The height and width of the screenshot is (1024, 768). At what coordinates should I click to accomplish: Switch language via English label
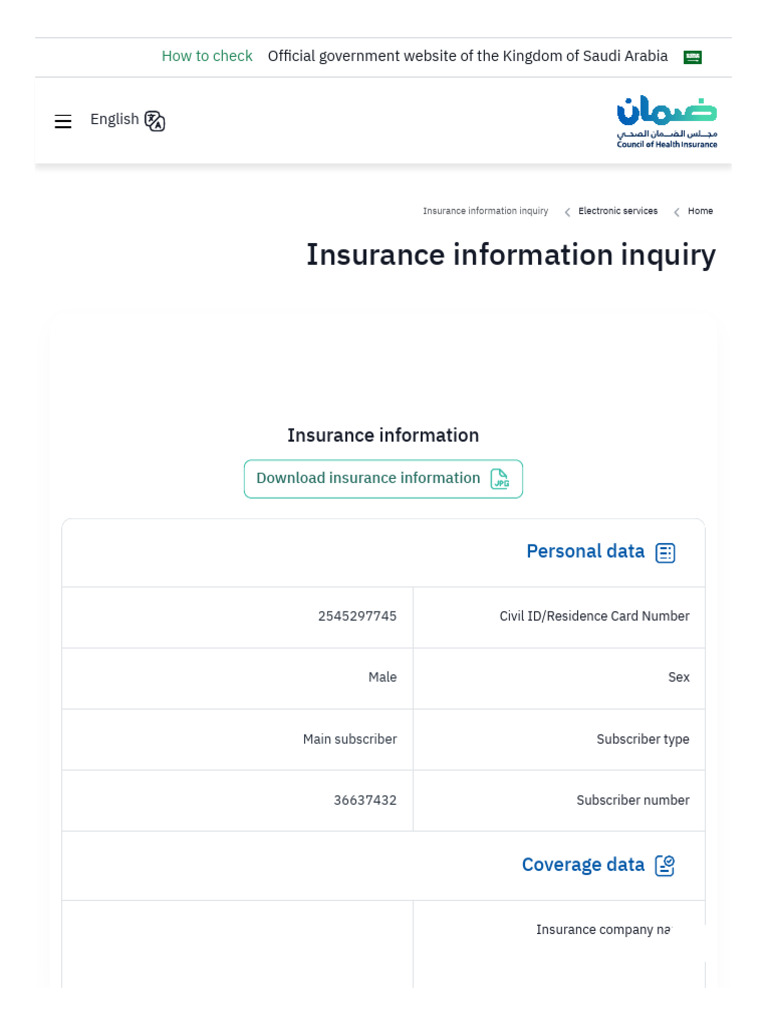[114, 120]
